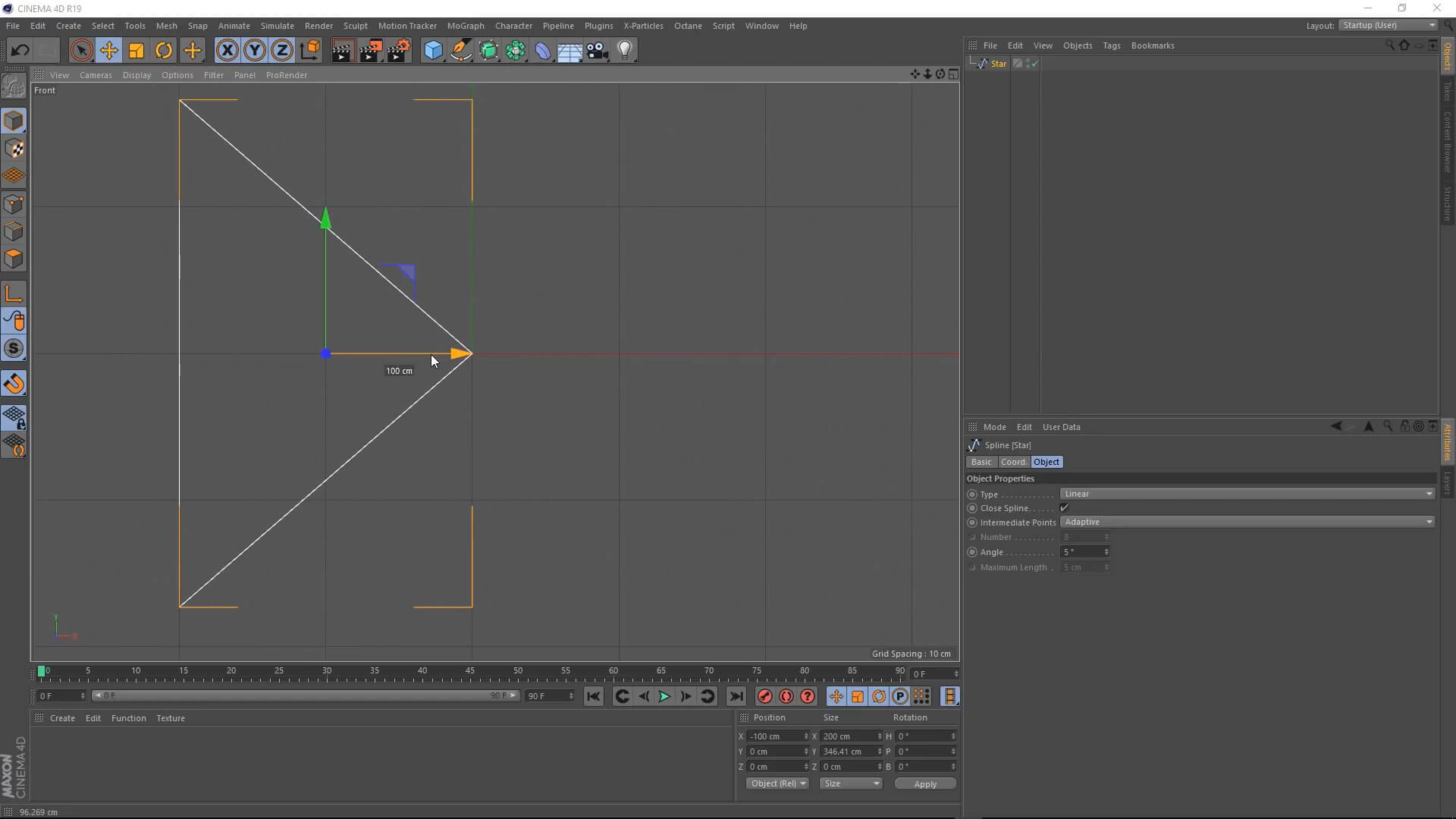Activate the Rotate tool icon
The height and width of the screenshot is (819, 1456).
[164, 51]
